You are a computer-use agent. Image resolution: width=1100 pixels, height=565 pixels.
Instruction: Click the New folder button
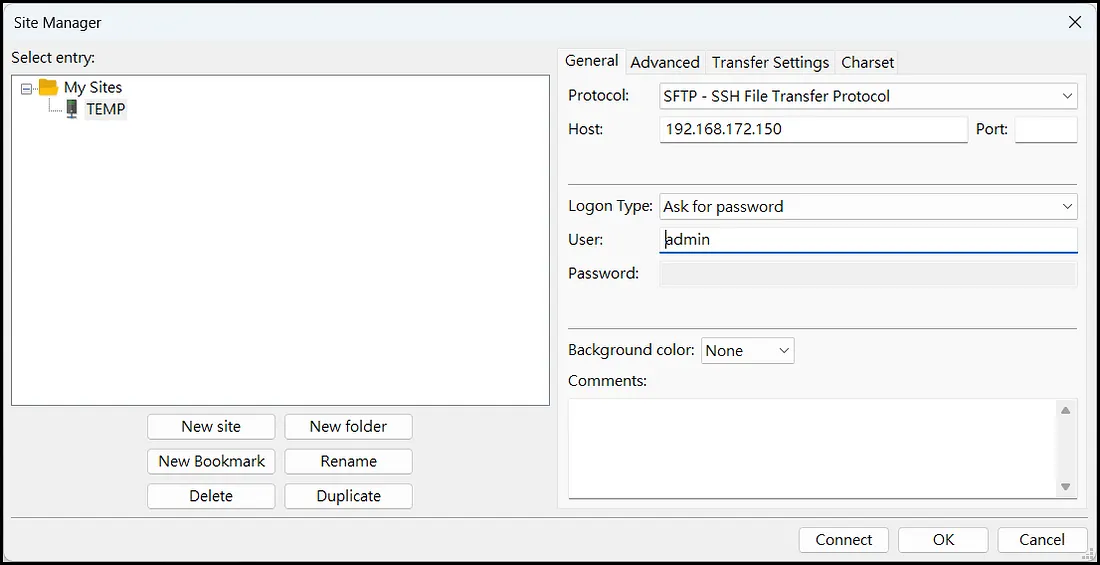[x=348, y=426]
